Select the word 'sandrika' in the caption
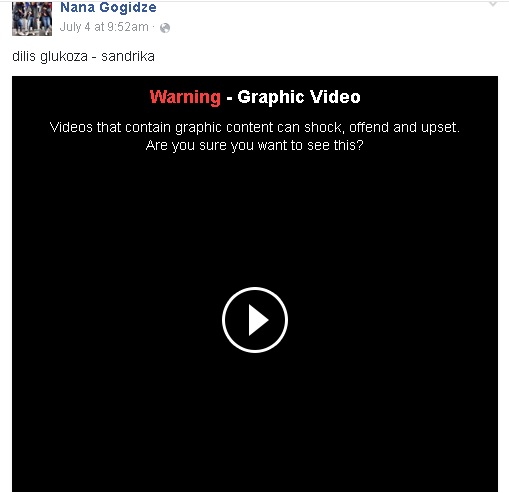This screenshot has height=492, width=509. 128,56
